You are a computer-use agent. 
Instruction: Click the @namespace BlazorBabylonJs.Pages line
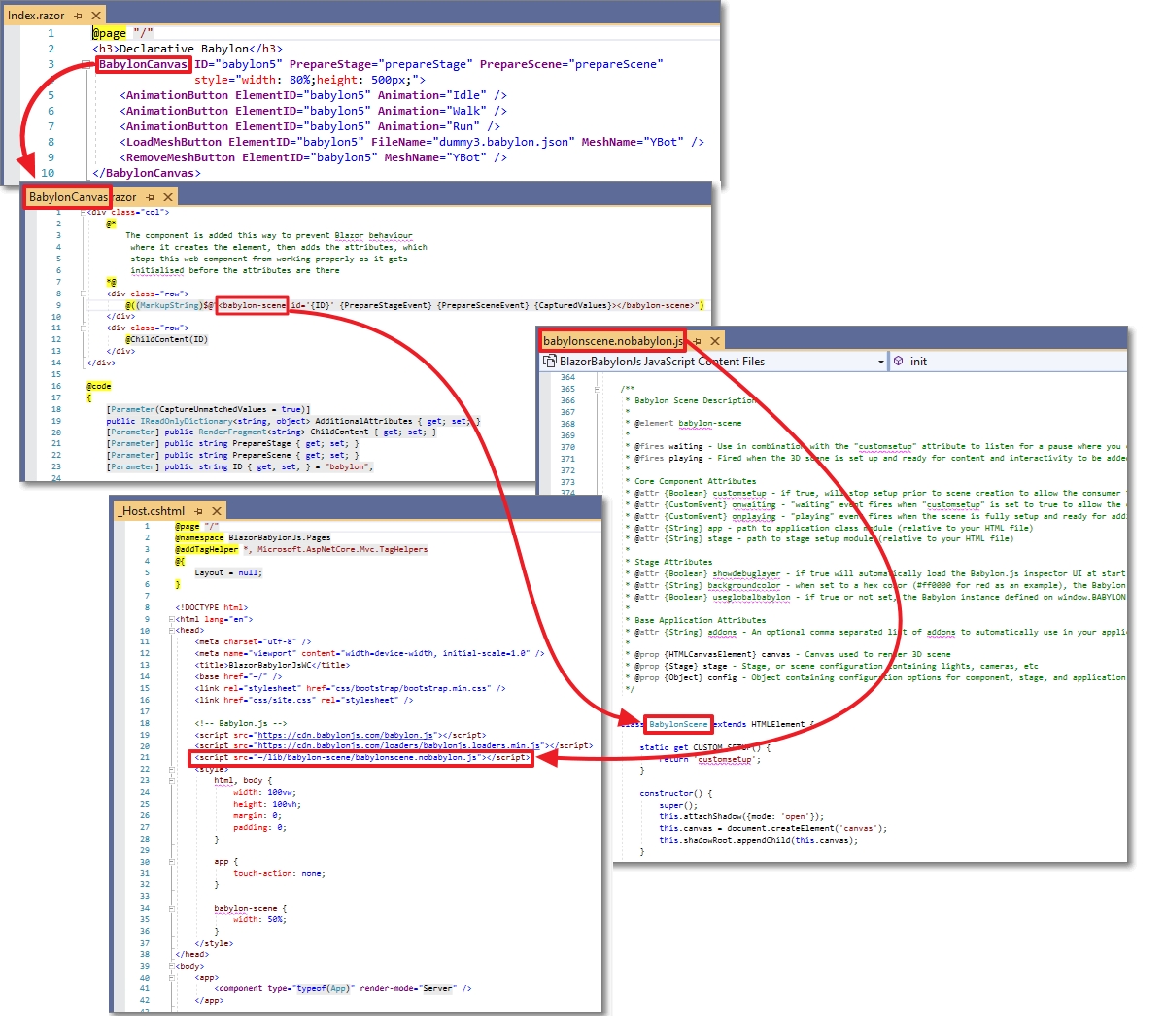253,537
